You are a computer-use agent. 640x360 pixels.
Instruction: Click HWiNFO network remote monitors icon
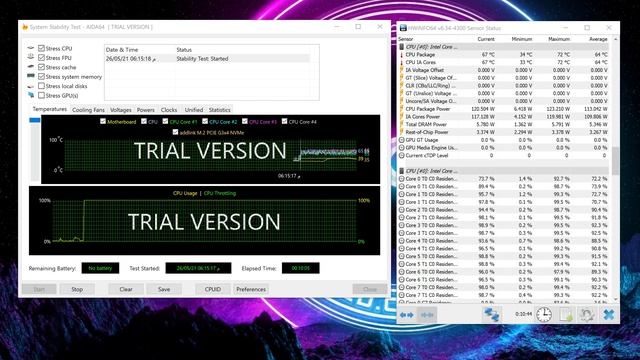coord(491,315)
